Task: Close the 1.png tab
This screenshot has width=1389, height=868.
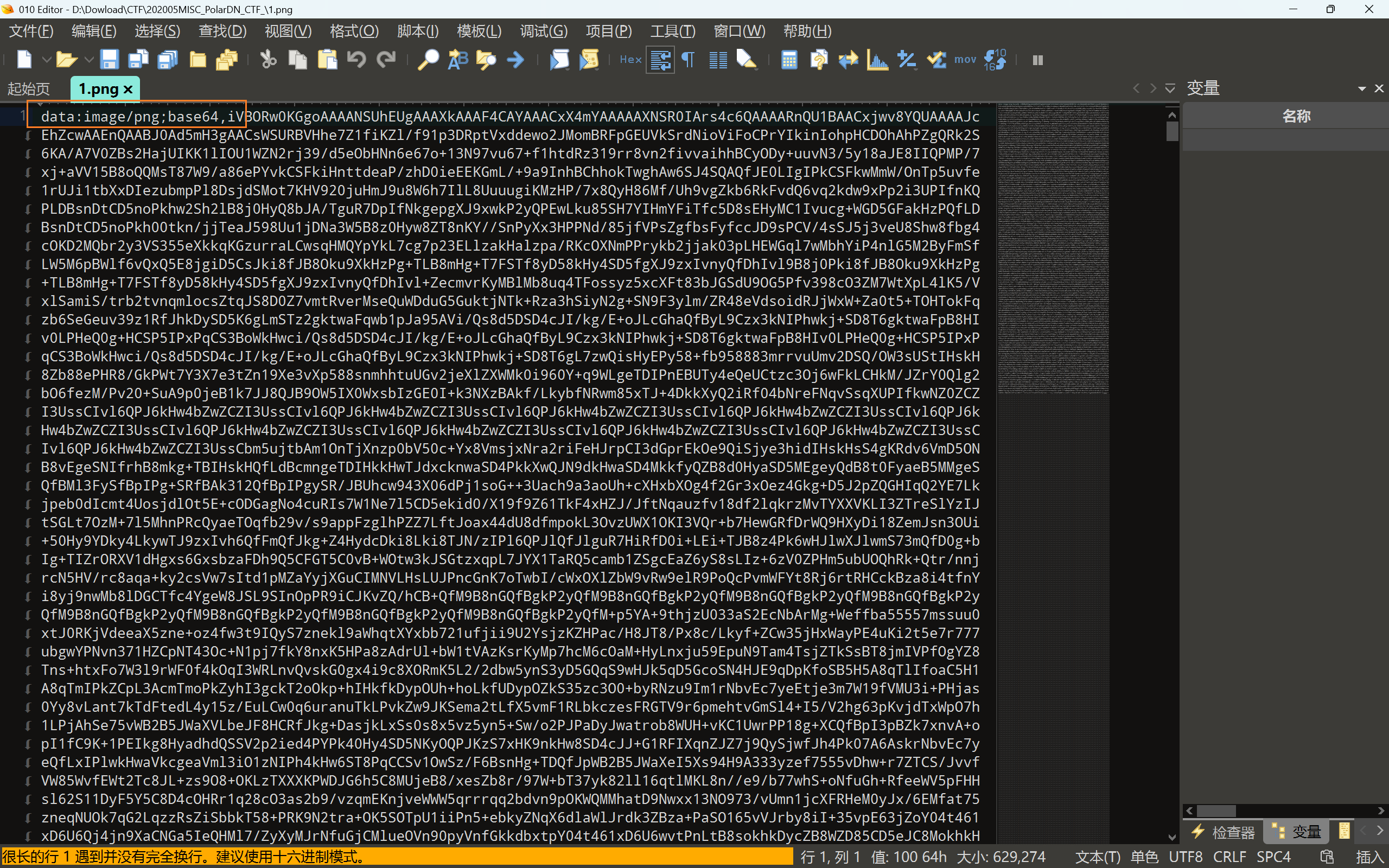Action: tap(128, 89)
